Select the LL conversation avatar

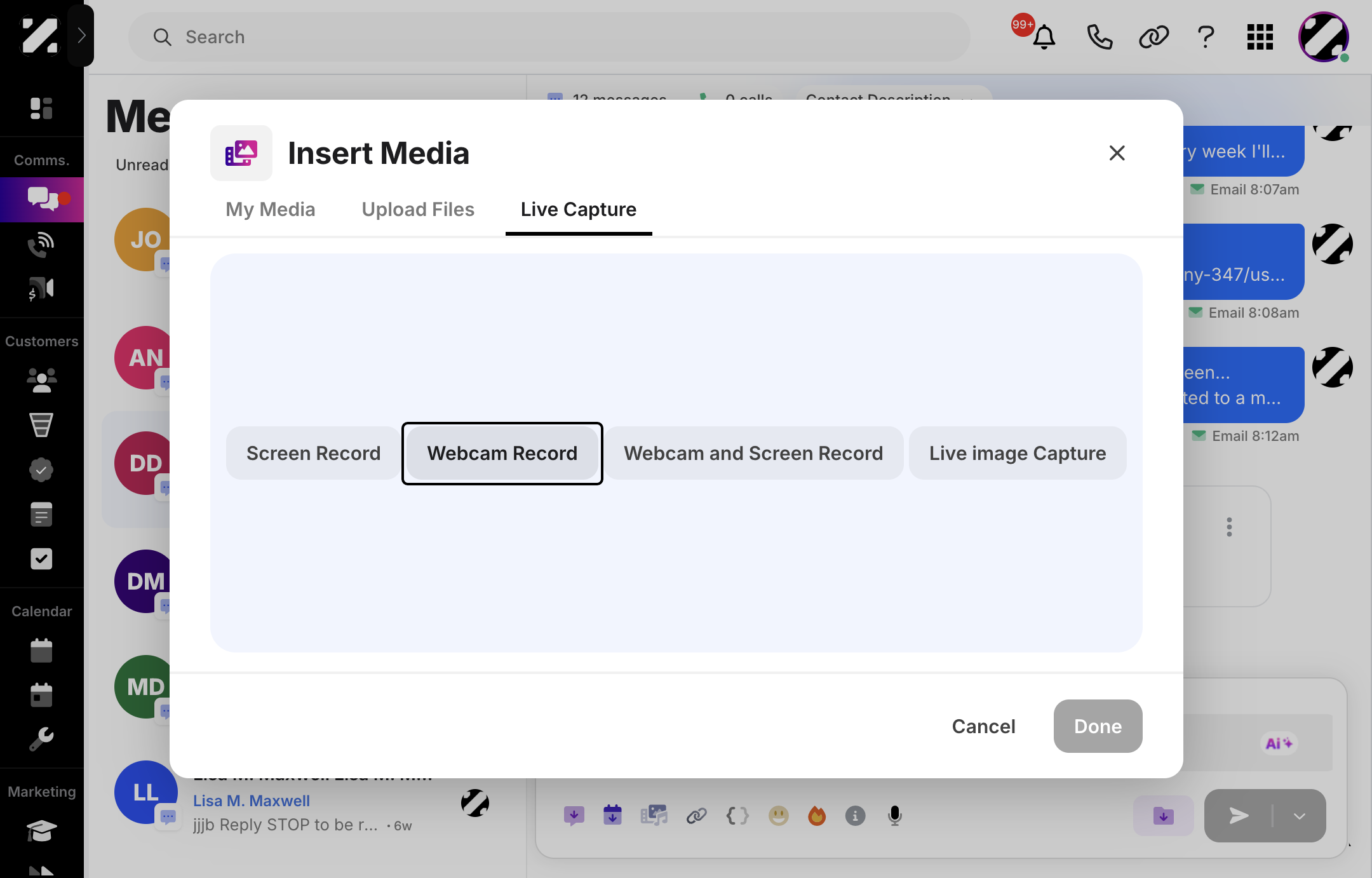tap(146, 792)
